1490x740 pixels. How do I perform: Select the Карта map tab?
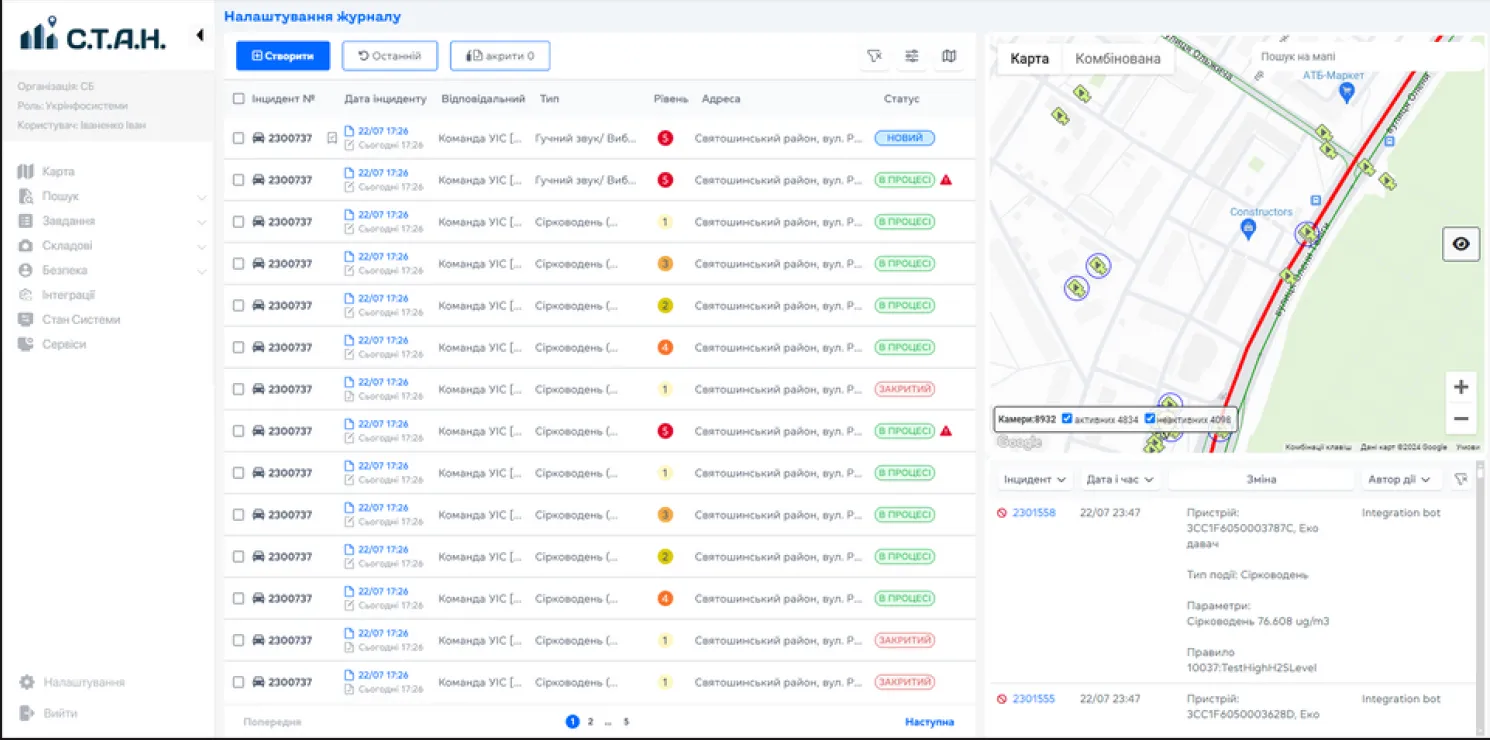[x=1029, y=59]
